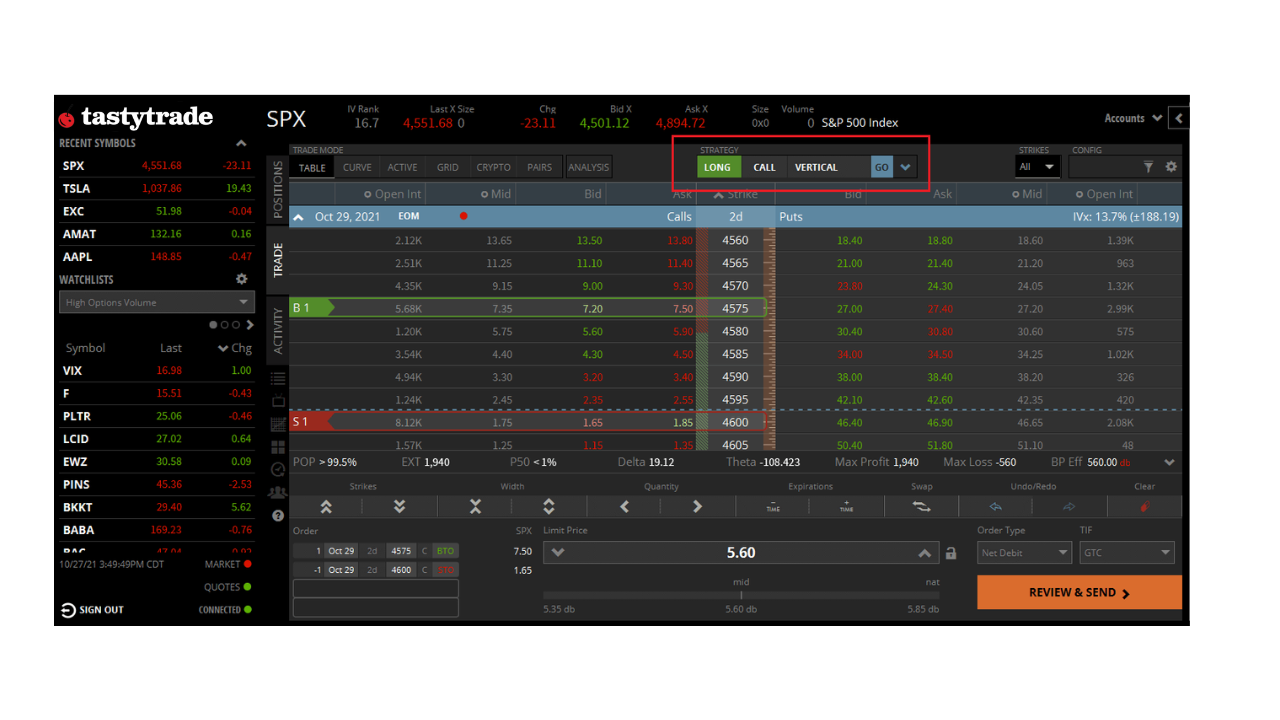Click the Swap legs icon
1280x720 pixels.
pos(921,507)
